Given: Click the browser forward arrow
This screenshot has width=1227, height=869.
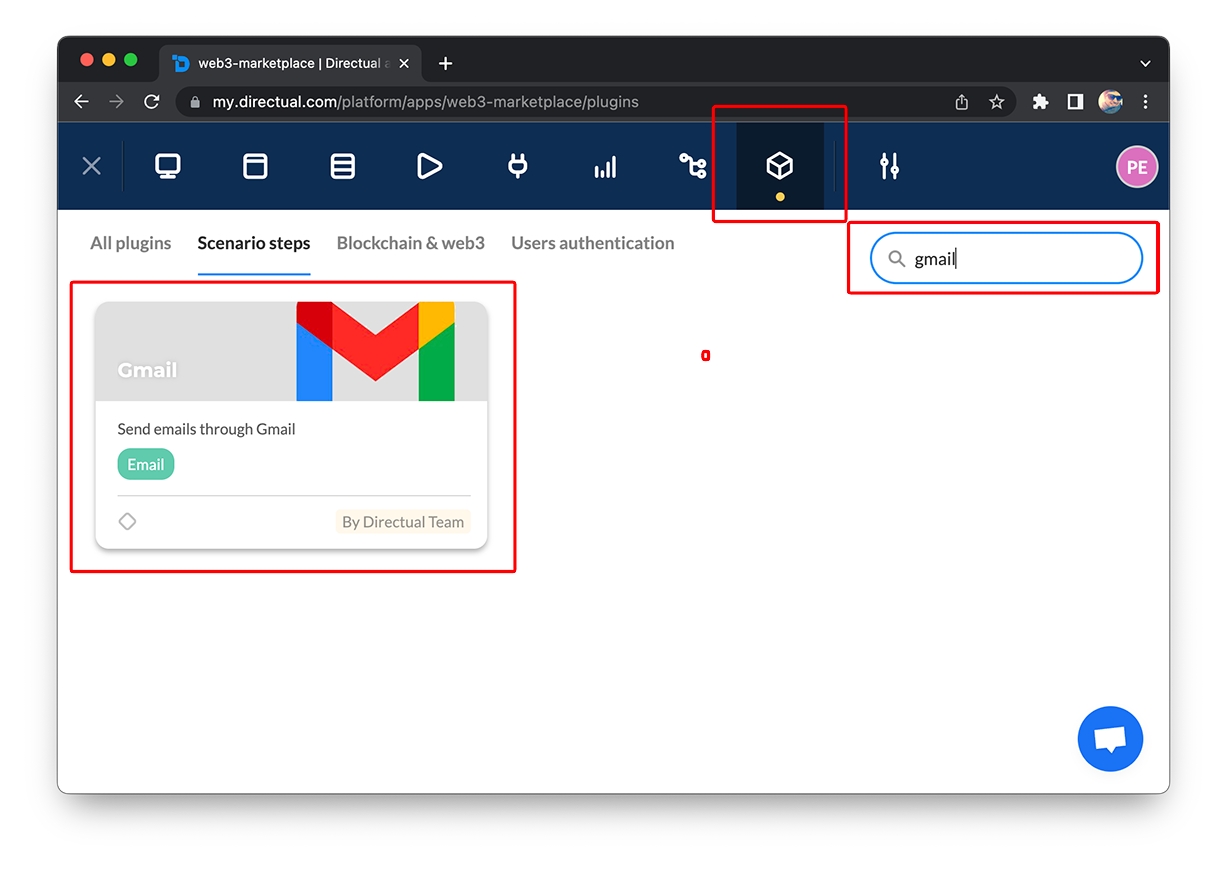Looking at the screenshot, I should [117, 102].
